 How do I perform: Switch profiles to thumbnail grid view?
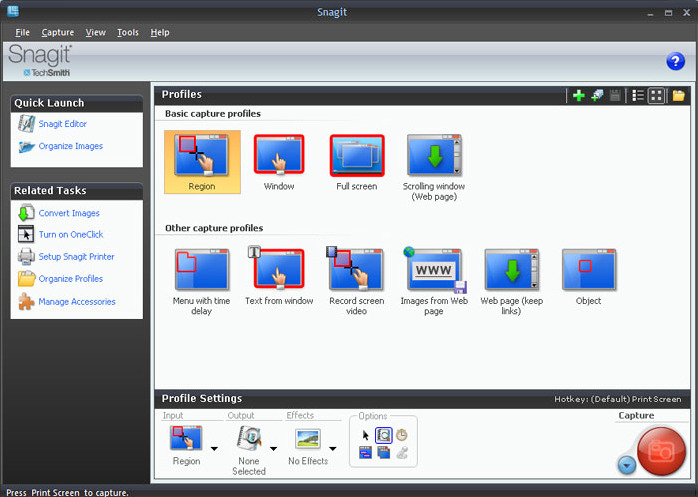(x=657, y=95)
